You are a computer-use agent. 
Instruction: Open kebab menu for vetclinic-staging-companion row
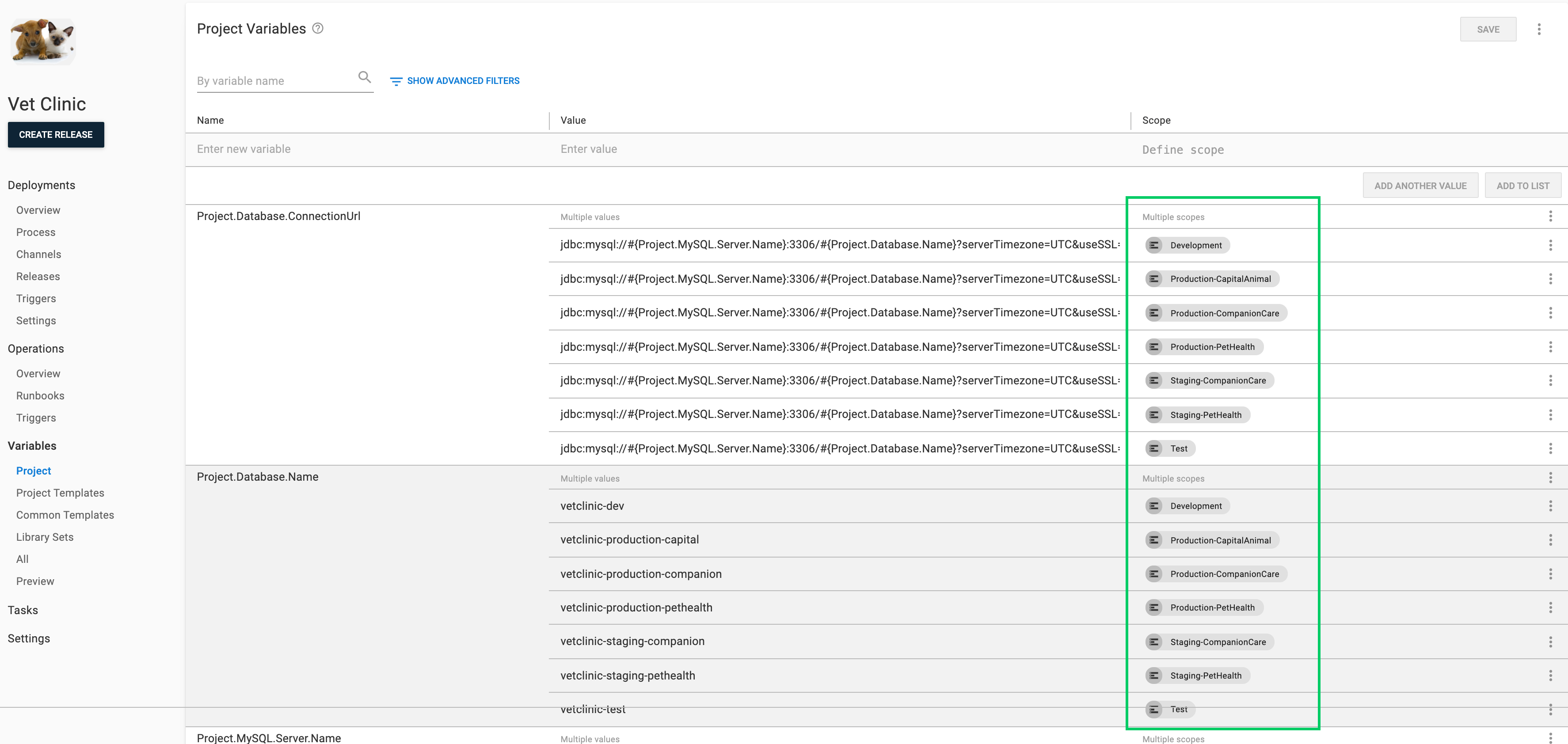1550,642
